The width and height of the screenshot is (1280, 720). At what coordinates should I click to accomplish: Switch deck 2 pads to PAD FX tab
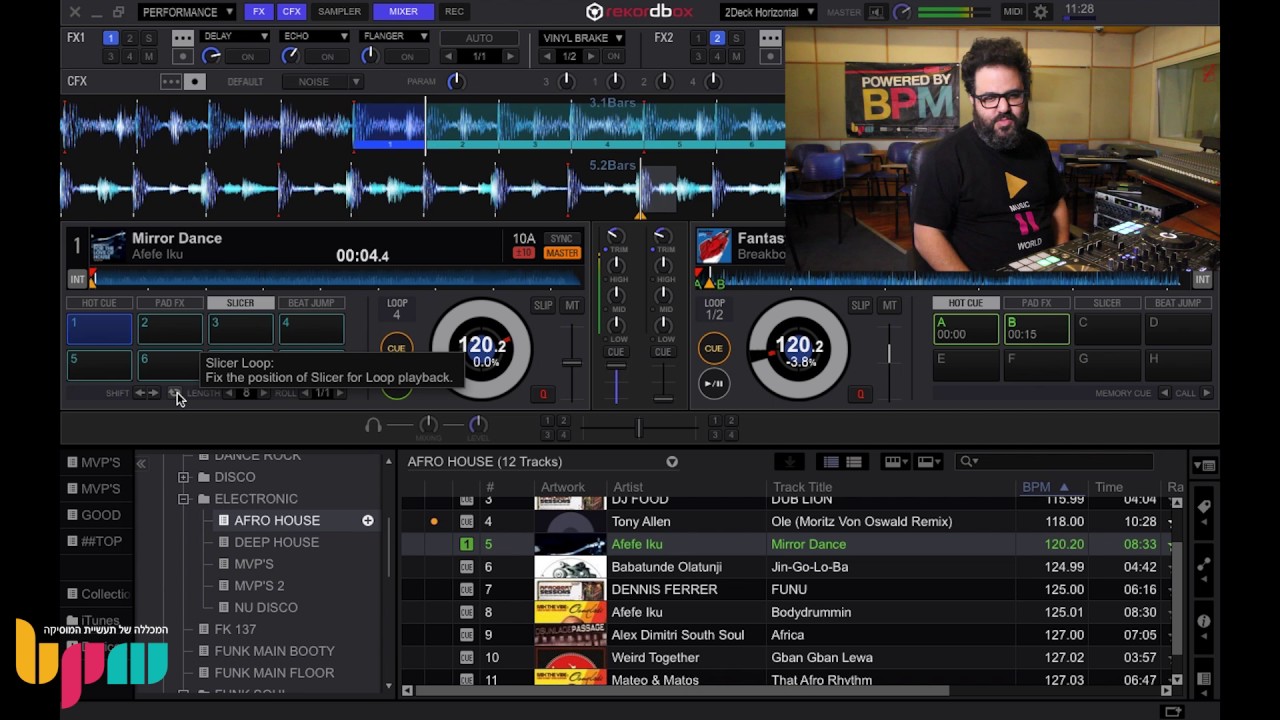coord(1036,303)
